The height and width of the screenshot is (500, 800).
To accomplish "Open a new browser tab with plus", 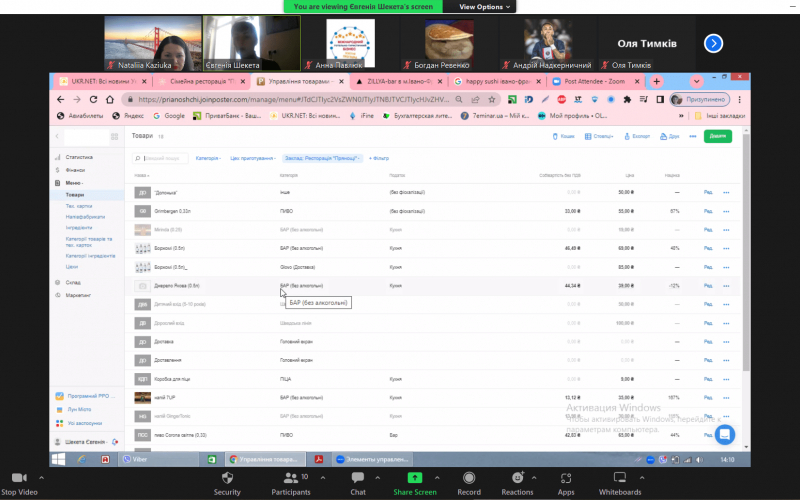I will click(x=657, y=81).
